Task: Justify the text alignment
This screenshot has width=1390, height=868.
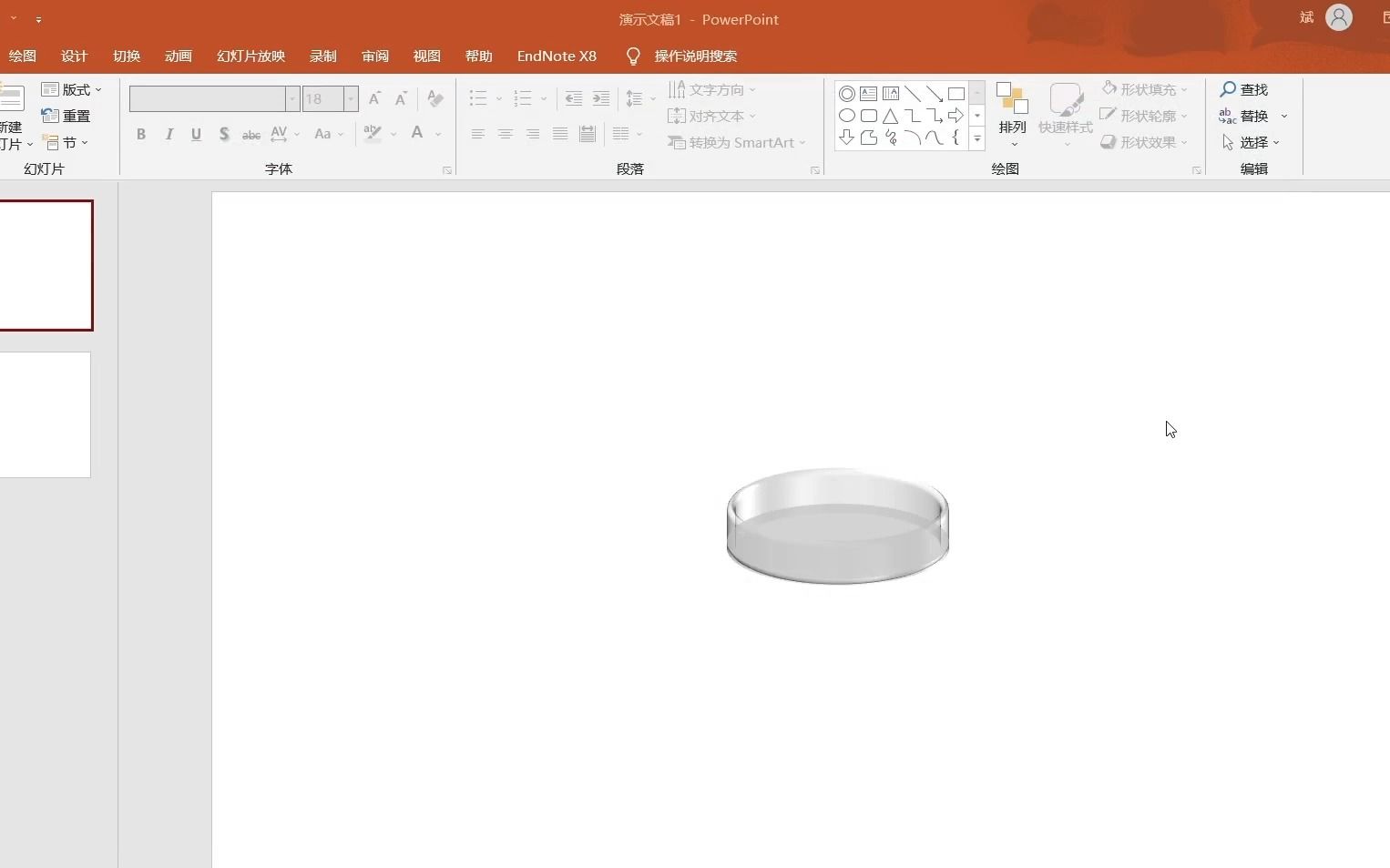Action: [x=560, y=134]
